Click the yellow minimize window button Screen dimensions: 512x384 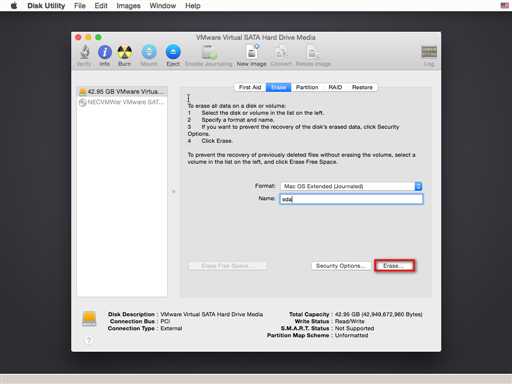(88, 37)
